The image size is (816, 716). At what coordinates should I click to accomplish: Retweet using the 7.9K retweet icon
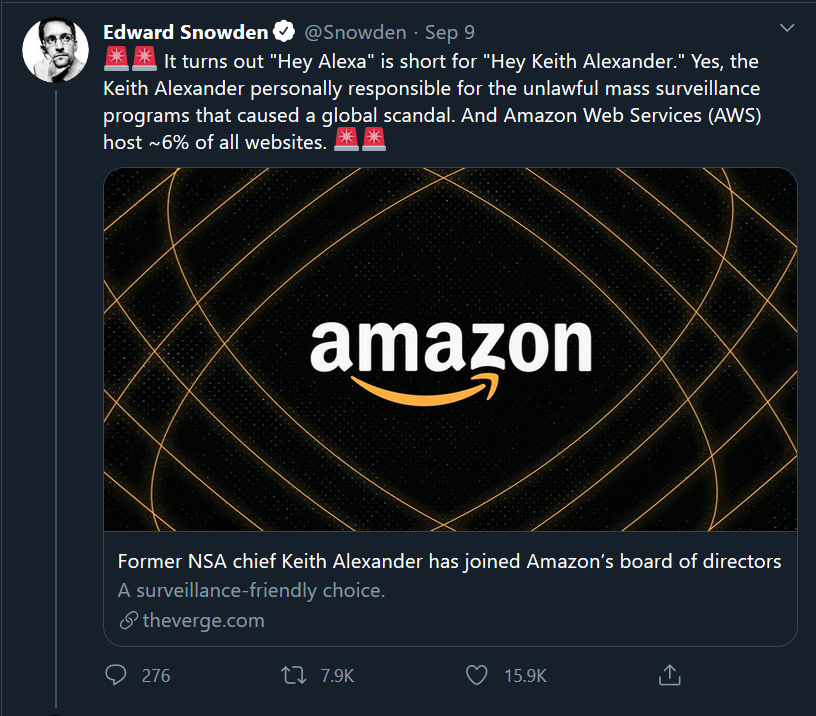(x=294, y=675)
